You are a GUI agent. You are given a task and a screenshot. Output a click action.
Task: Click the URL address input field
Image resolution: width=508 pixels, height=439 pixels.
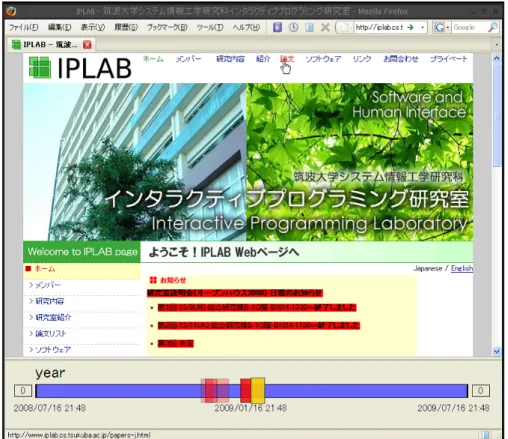(x=379, y=27)
